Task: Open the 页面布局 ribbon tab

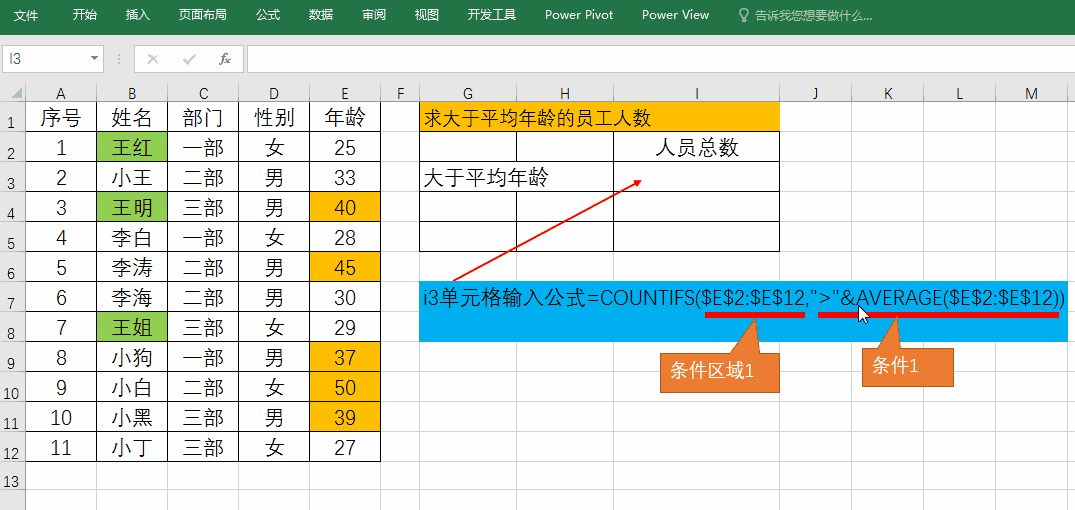Action: [203, 14]
